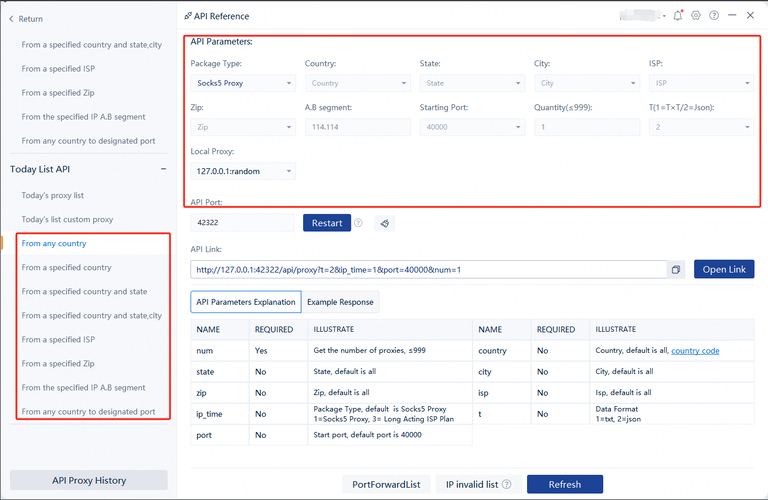Open settings via the gear icon
This screenshot has width=768, height=500.
[696, 16]
